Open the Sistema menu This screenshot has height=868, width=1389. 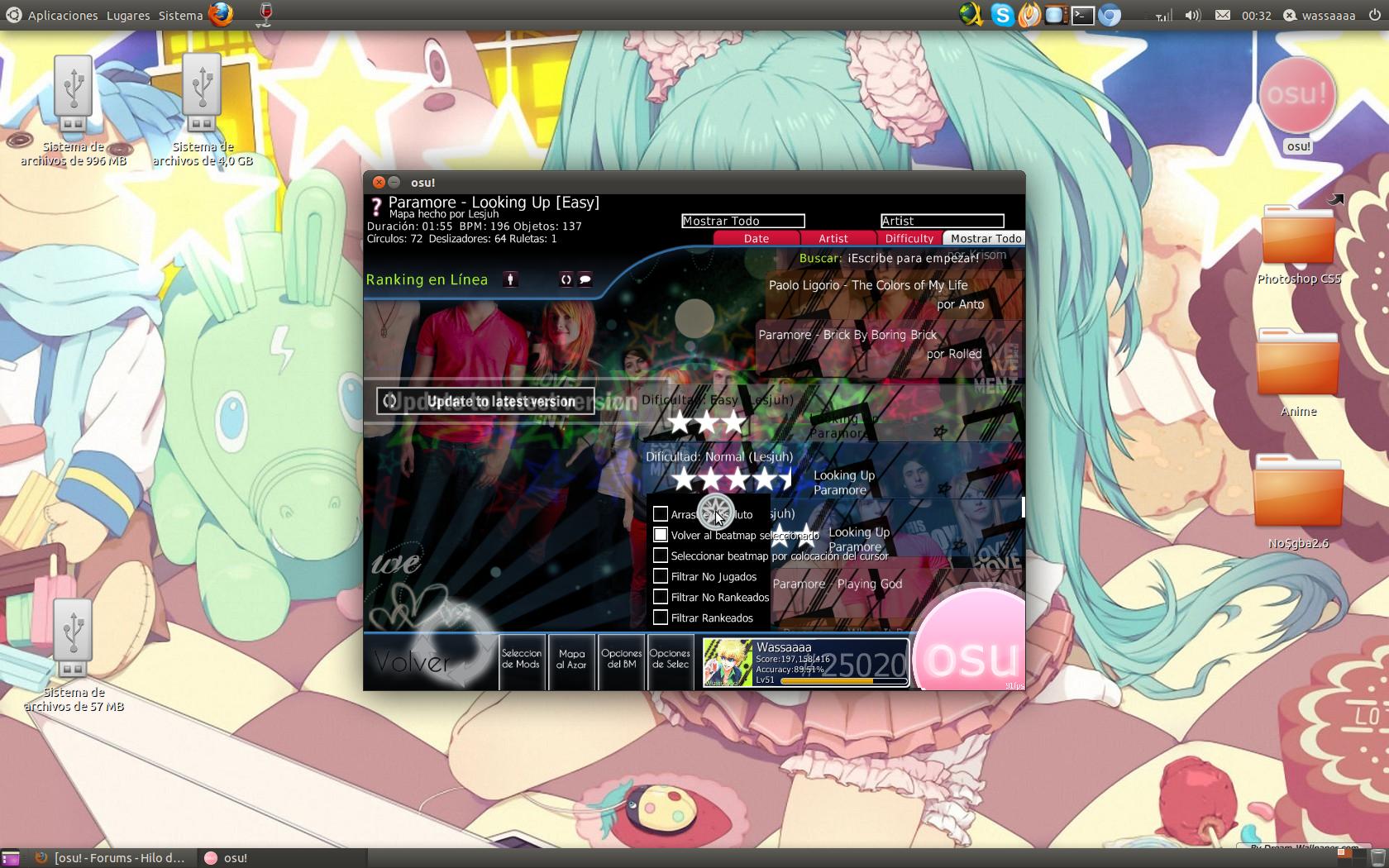180,15
